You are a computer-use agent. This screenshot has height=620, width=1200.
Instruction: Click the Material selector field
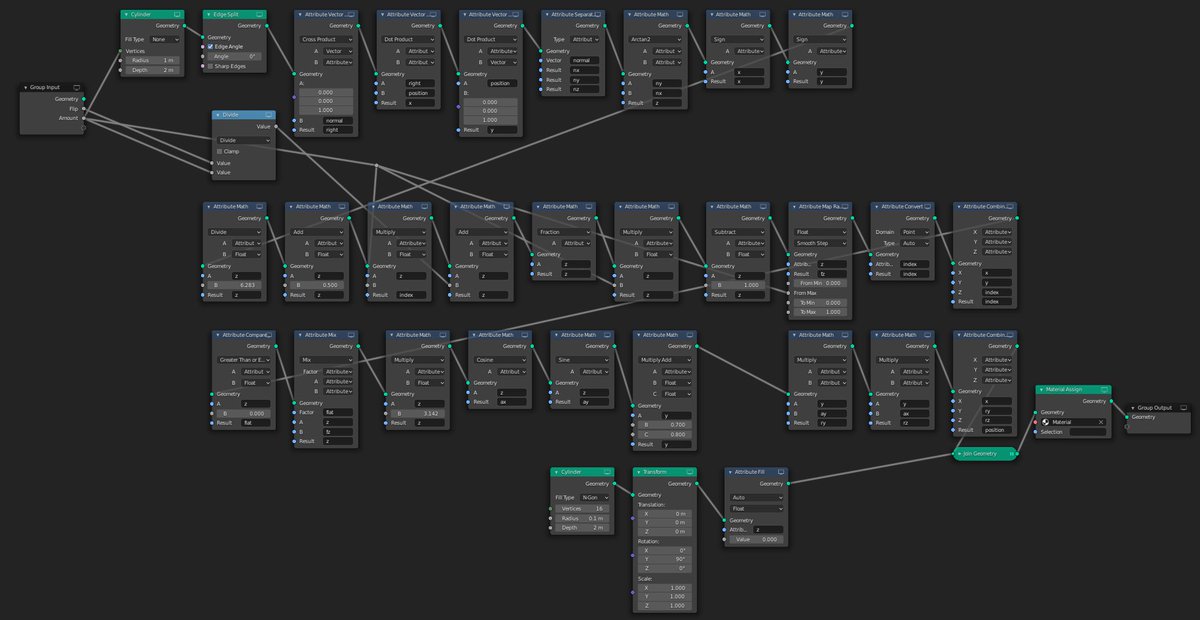click(1073, 422)
